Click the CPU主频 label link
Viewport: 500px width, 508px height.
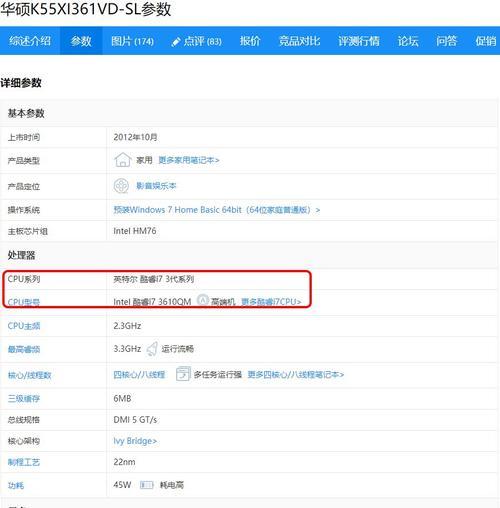point(24,326)
